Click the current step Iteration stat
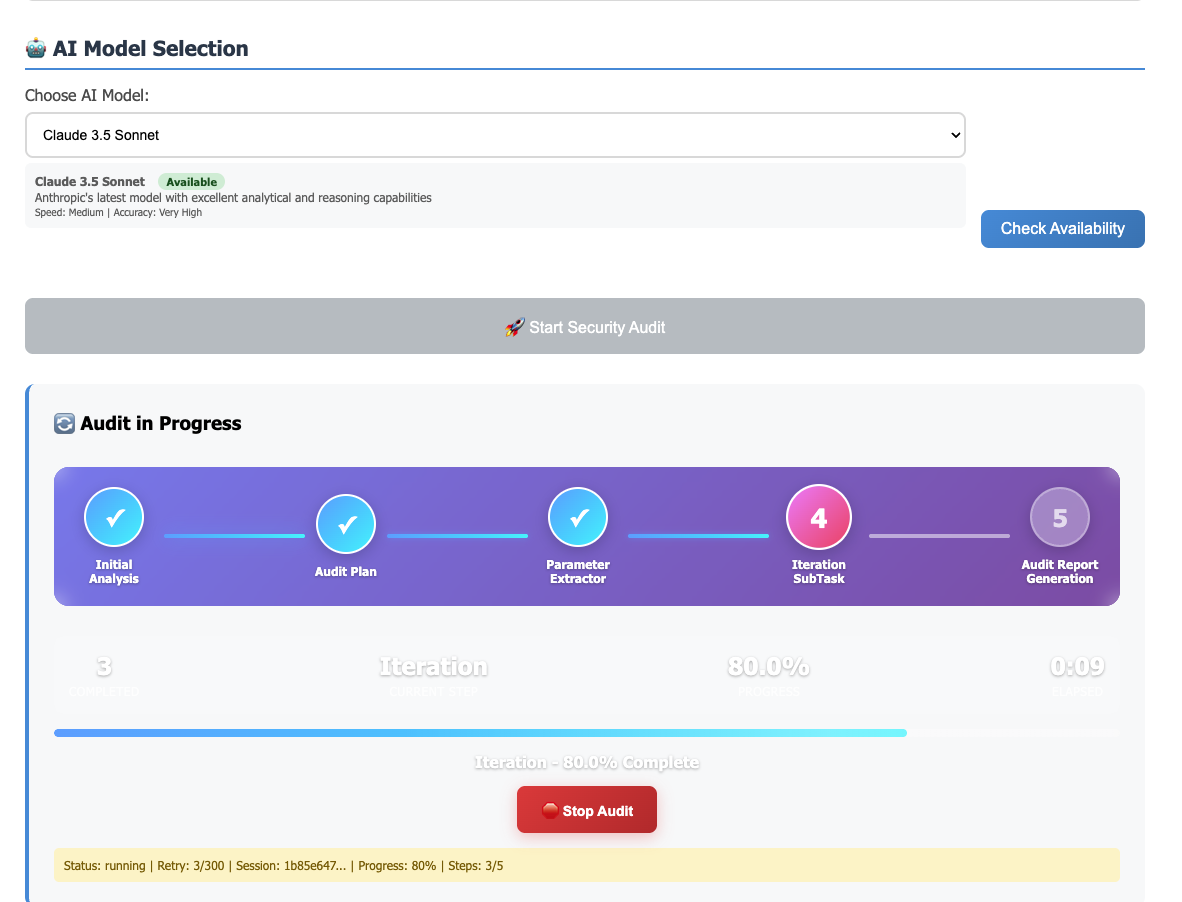Screen dimensions: 1182x902 click(433, 667)
